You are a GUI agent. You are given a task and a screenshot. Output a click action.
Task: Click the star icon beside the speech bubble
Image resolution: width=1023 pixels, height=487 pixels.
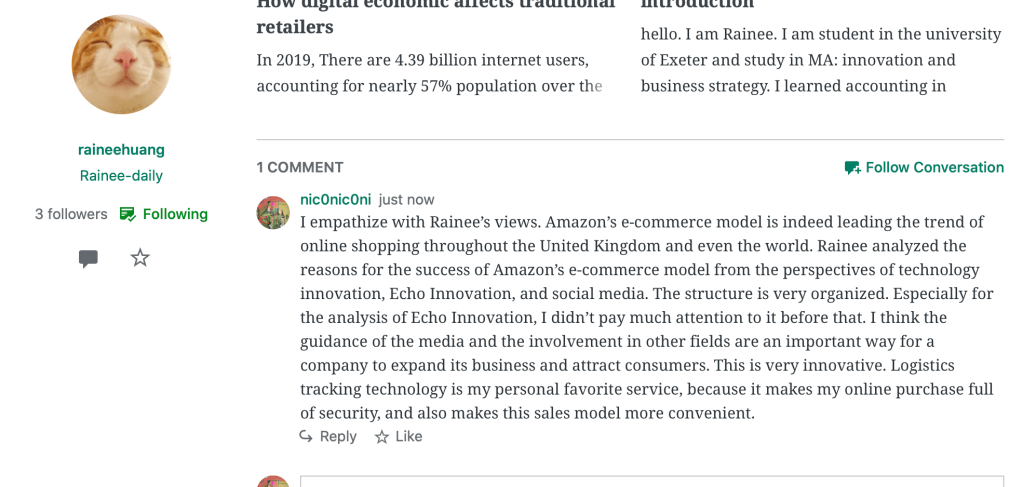pyautogui.click(x=140, y=258)
